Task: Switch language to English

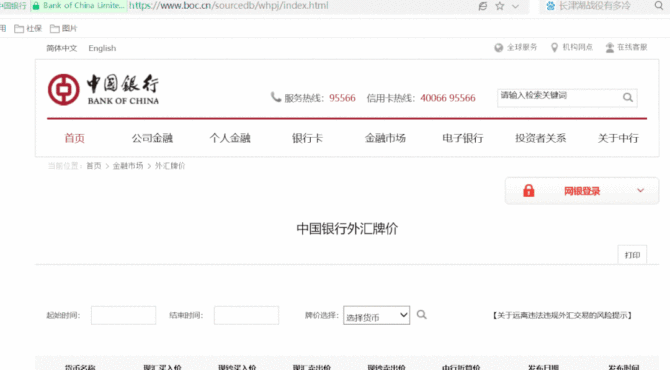Action: [x=102, y=48]
